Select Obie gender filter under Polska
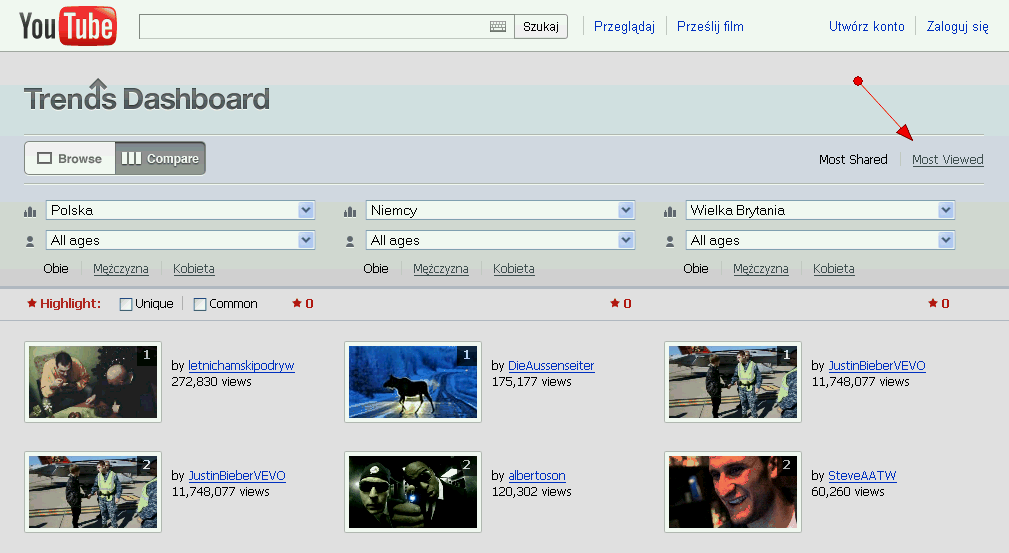The height and width of the screenshot is (553, 1009). click(x=56, y=269)
